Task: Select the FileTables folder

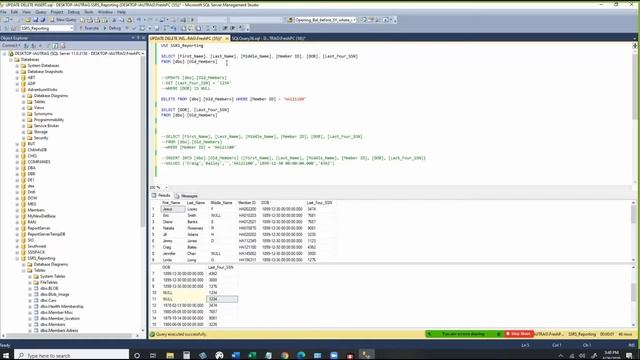Action: 49,282
